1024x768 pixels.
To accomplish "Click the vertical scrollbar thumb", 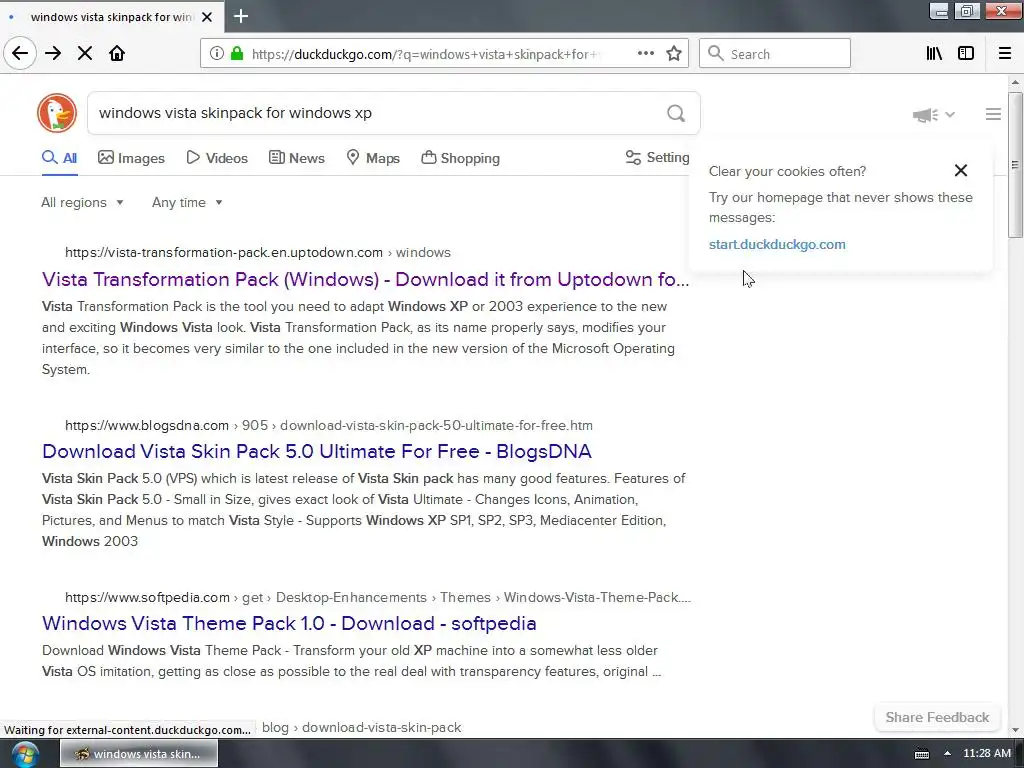I will 1015,165.
